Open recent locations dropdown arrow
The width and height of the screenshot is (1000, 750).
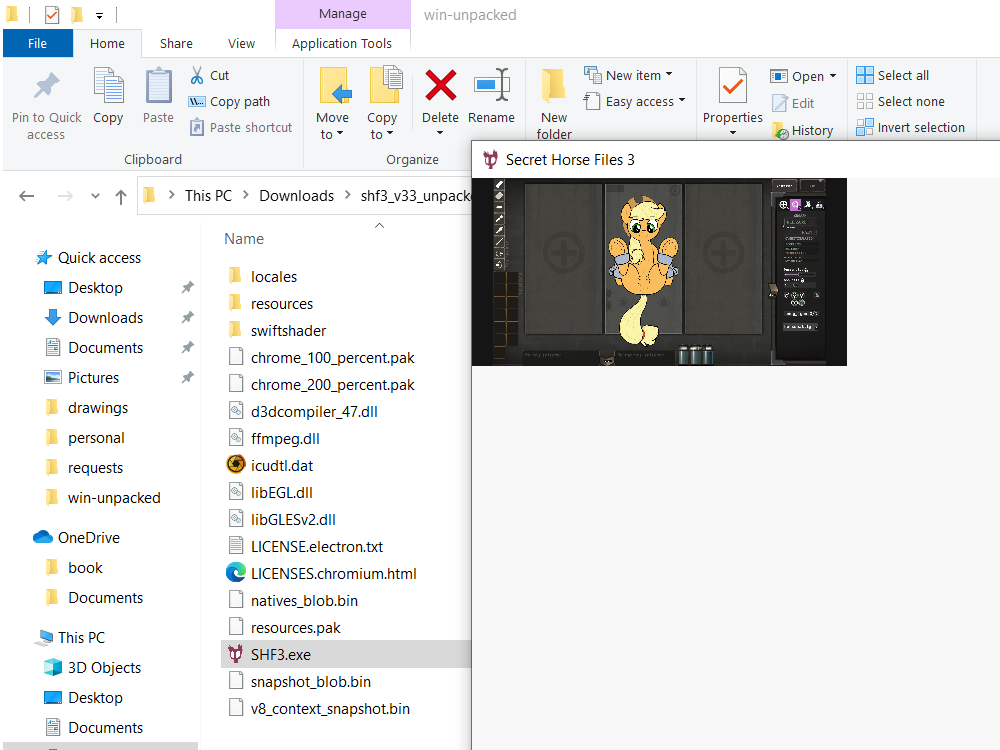(x=95, y=196)
